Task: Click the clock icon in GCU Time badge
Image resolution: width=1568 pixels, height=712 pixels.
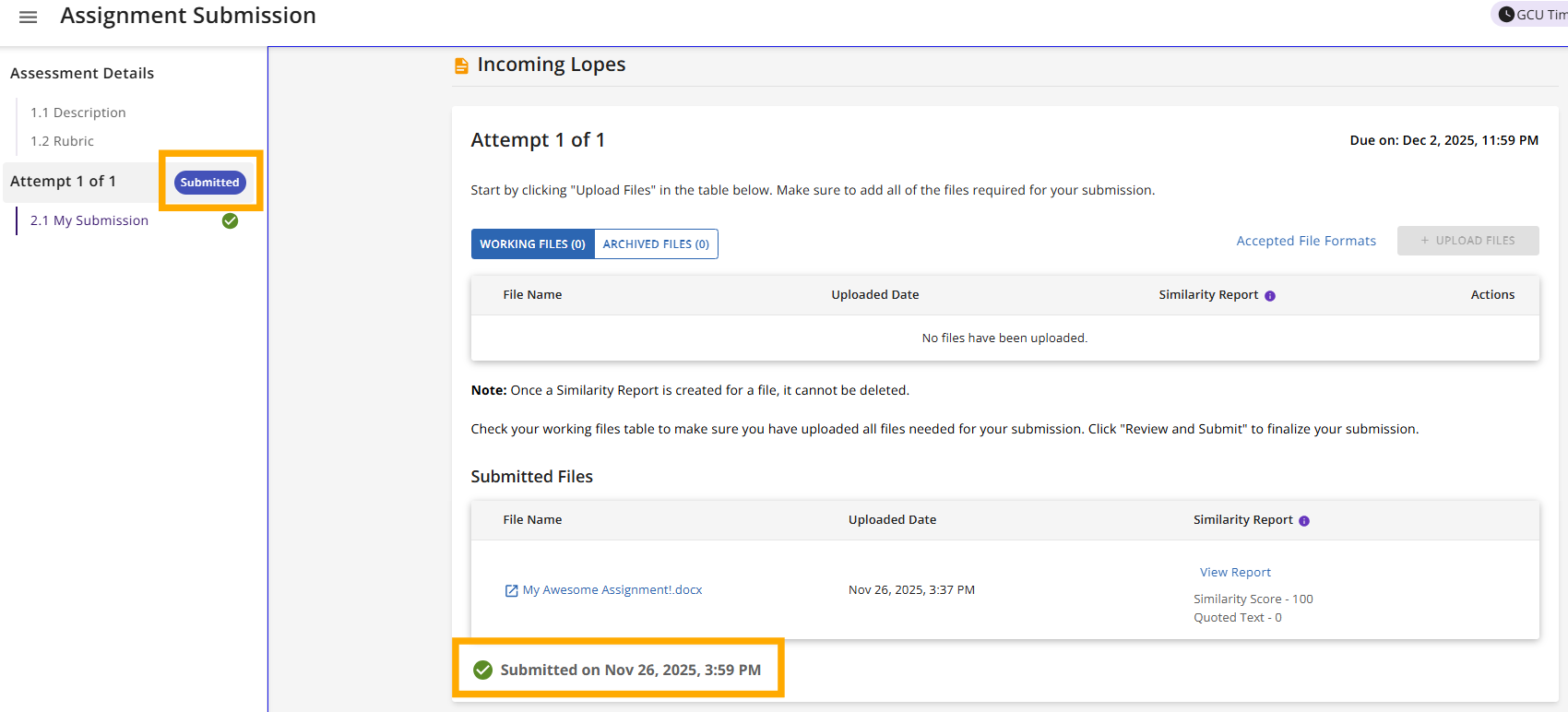Action: 1506,14
